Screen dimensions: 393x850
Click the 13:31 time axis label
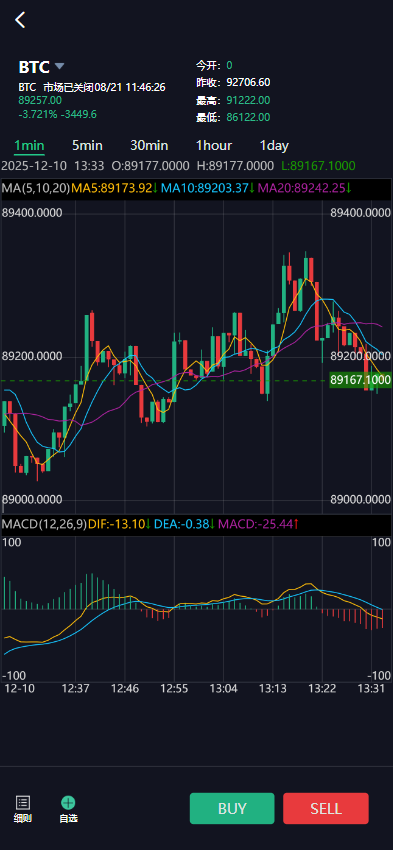[371, 688]
